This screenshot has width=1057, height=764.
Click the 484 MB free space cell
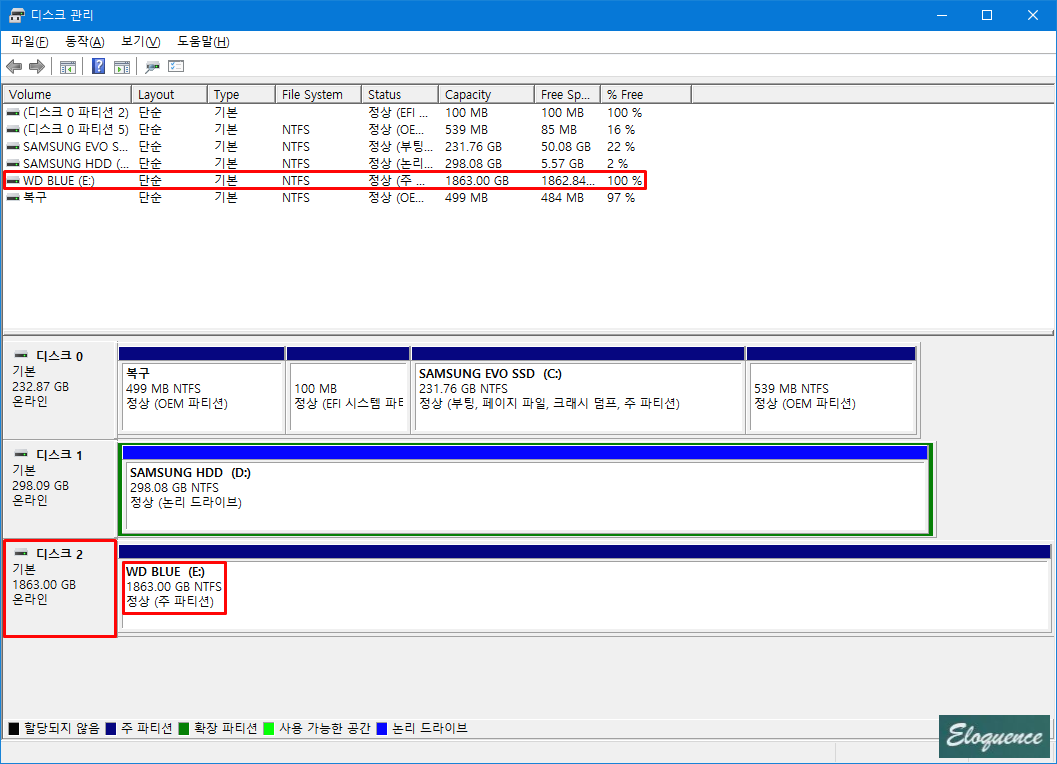pyautogui.click(x=562, y=198)
